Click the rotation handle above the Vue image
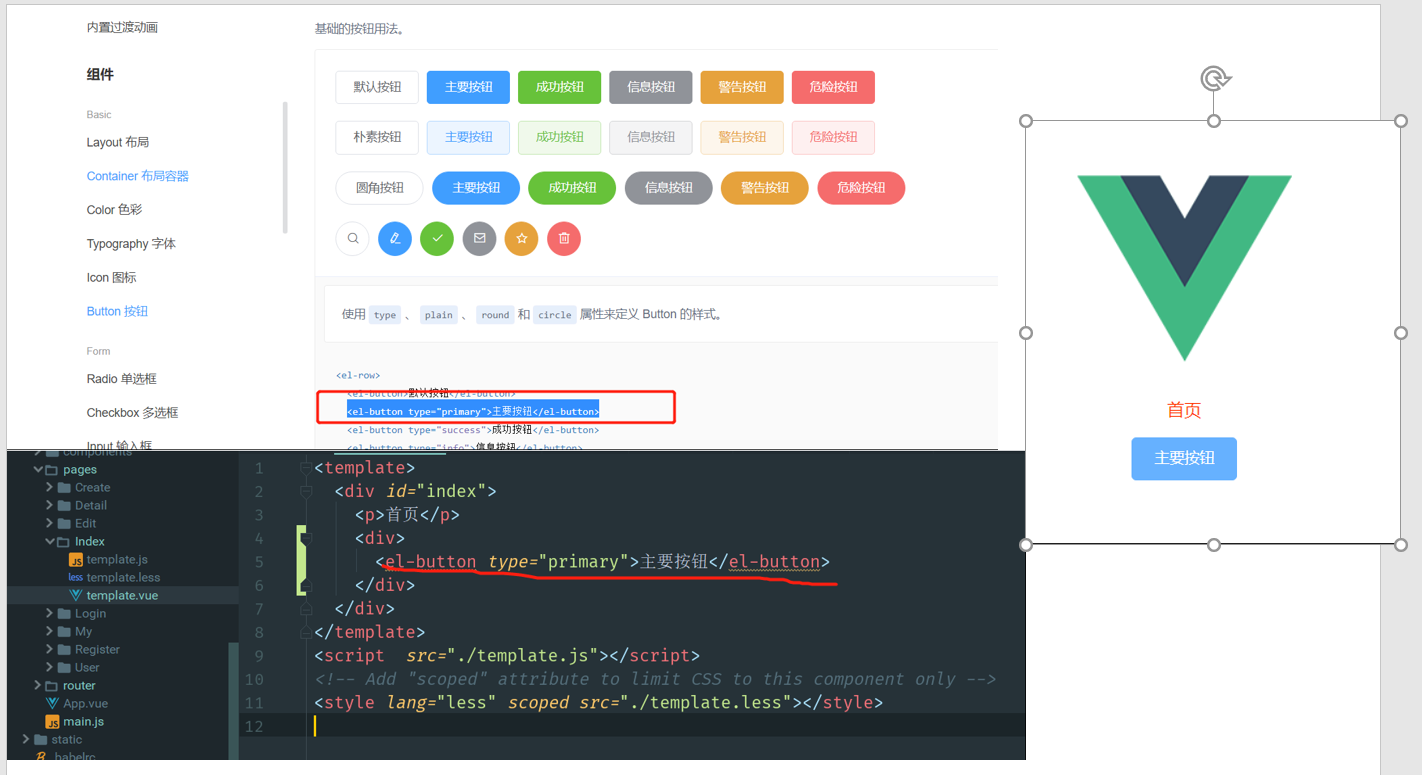 point(1215,78)
